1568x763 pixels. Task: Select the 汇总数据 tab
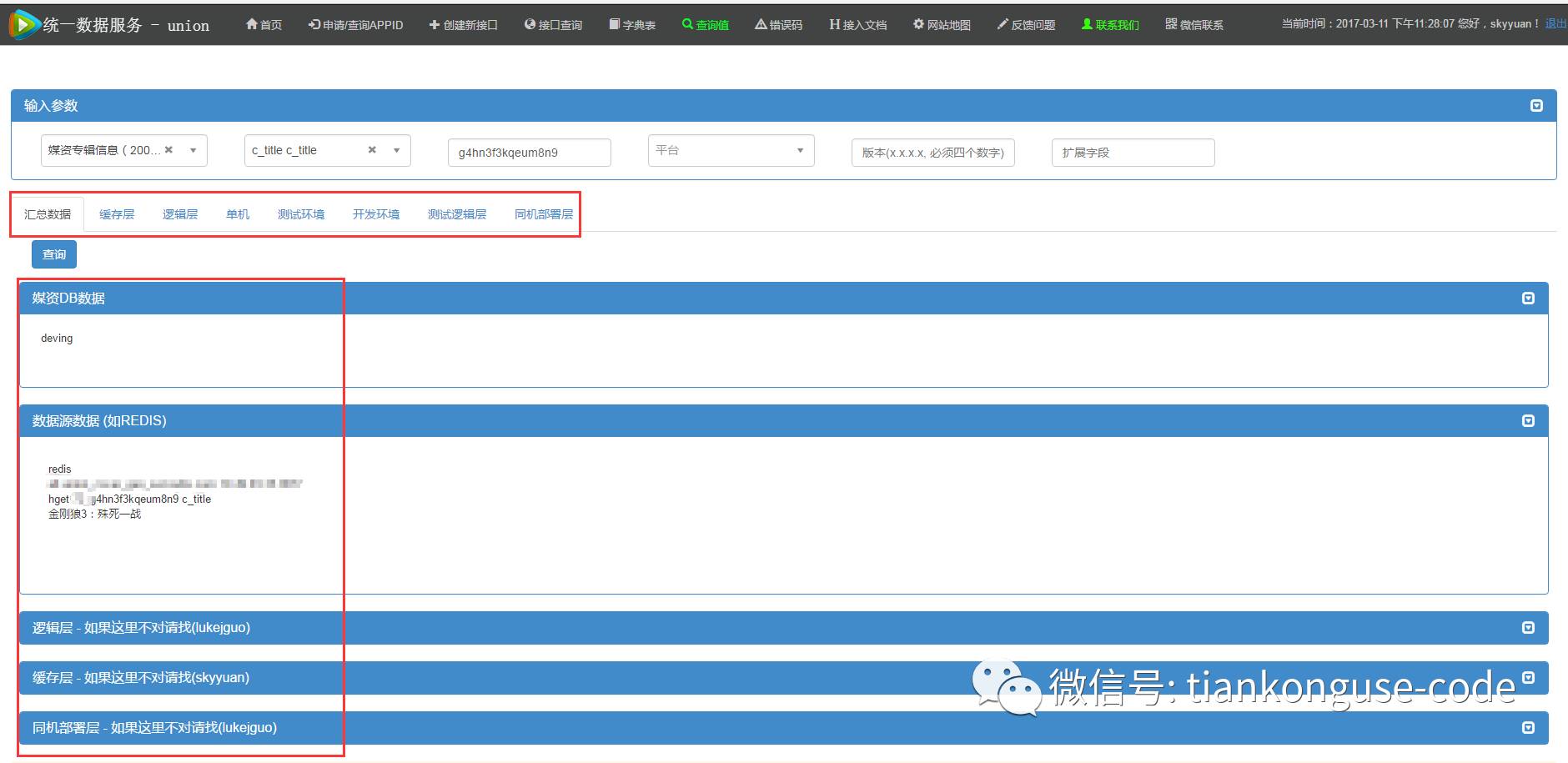(x=48, y=214)
